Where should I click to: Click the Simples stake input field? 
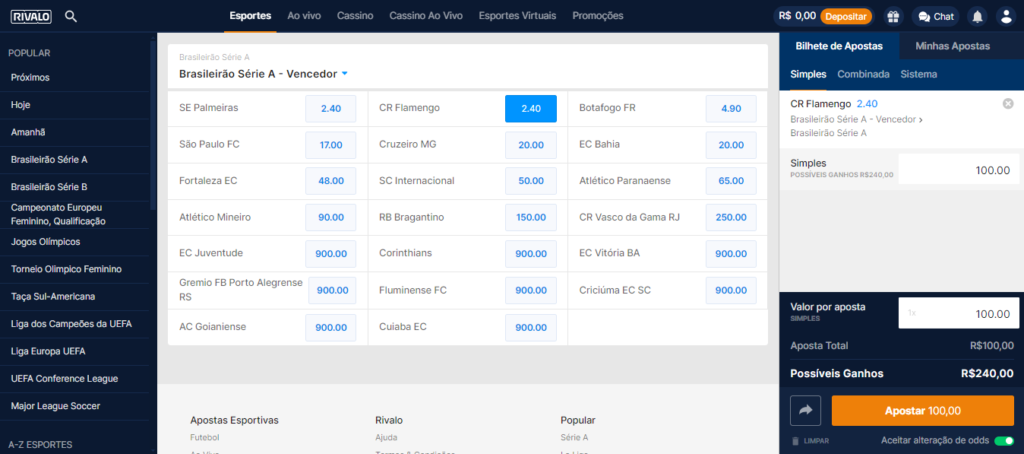pos(959,169)
